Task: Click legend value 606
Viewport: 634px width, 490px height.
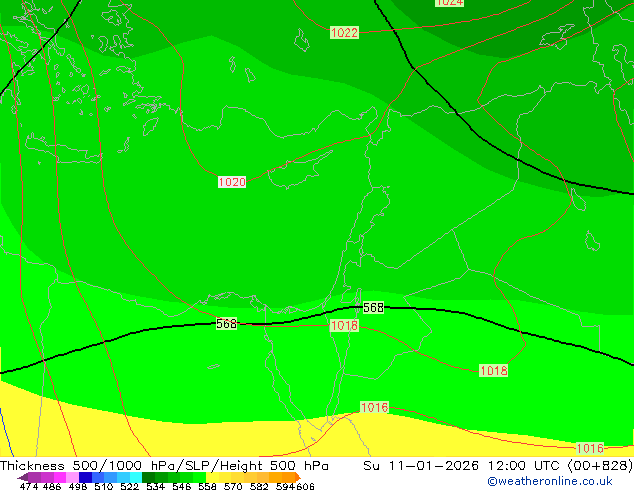Action: click(x=305, y=486)
